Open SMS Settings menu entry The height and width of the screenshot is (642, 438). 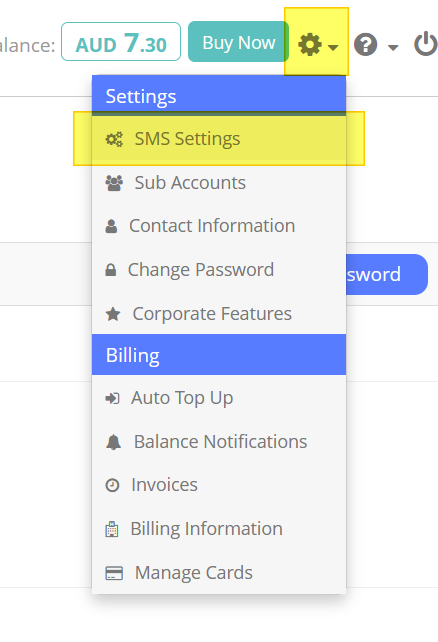[x=219, y=138]
